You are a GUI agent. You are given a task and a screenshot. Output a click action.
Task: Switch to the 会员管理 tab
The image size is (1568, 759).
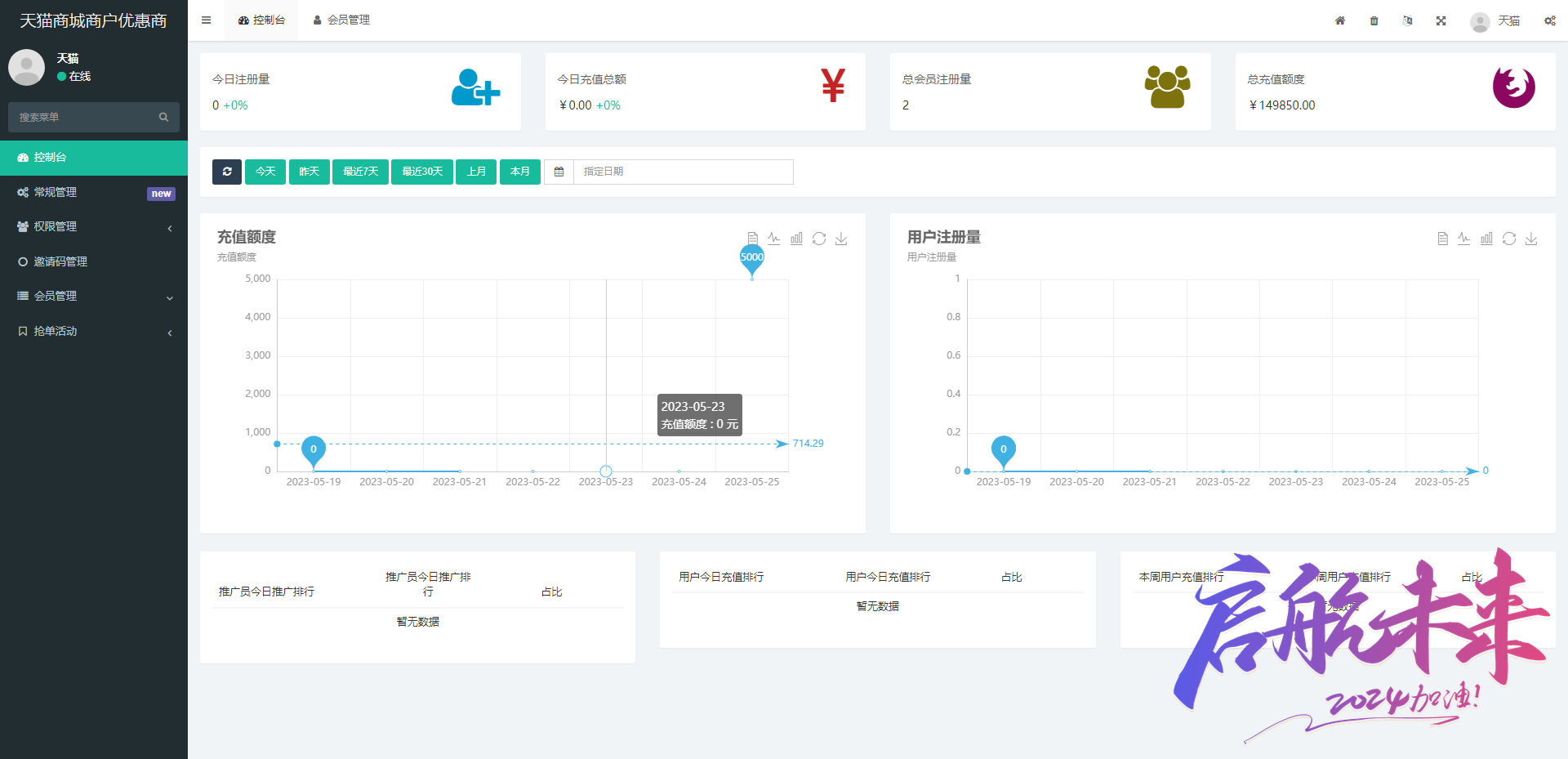[341, 20]
